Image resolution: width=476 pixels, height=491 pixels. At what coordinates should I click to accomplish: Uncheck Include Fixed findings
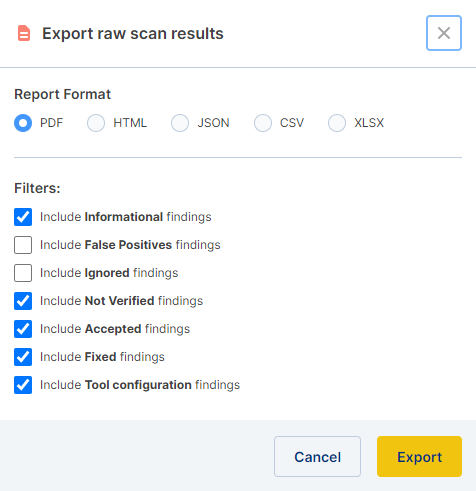click(x=23, y=357)
